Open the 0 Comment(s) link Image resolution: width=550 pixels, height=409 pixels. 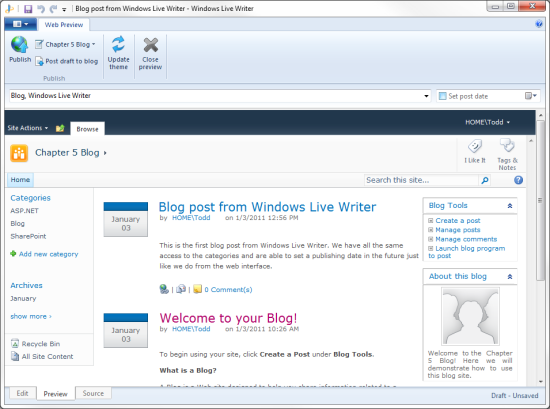228,289
